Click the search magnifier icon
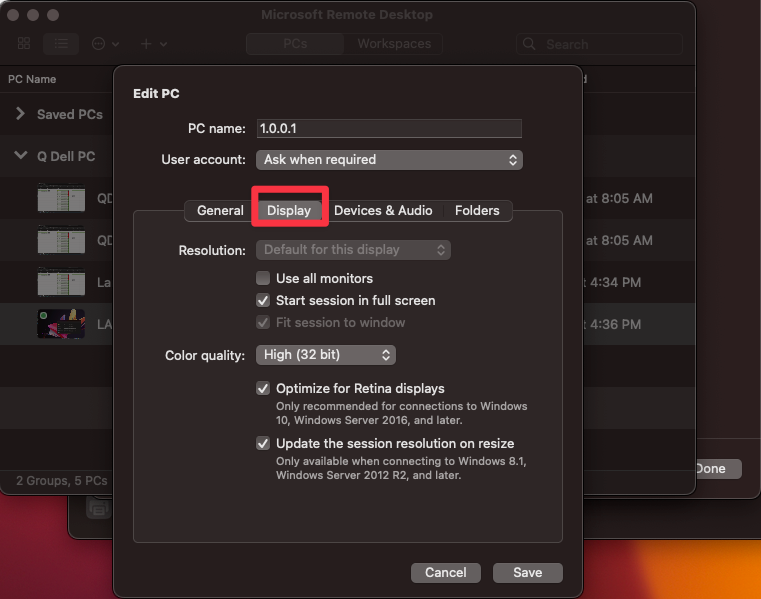The height and width of the screenshot is (599, 761). pos(529,44)
